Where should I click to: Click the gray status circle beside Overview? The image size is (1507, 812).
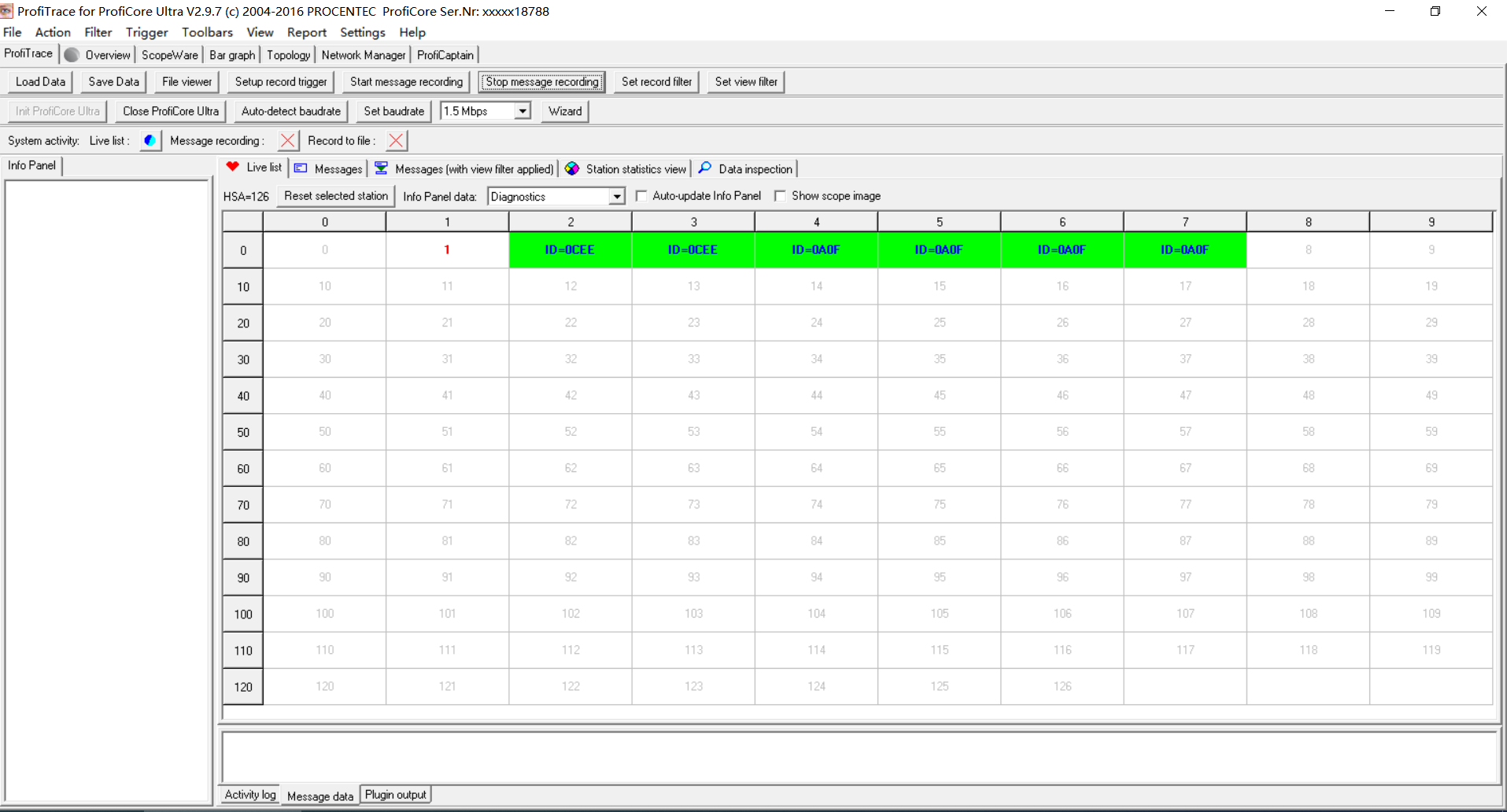(72, 55)
